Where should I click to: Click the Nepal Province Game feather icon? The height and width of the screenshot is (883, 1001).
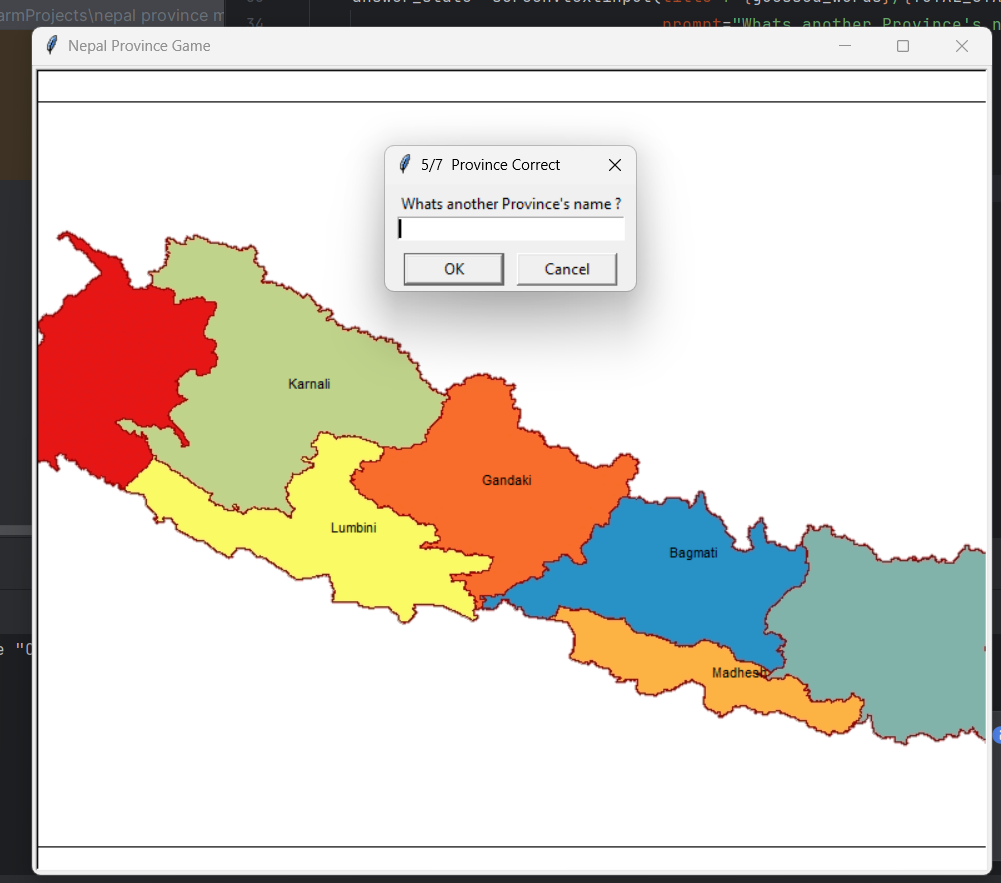pos(52,45)
